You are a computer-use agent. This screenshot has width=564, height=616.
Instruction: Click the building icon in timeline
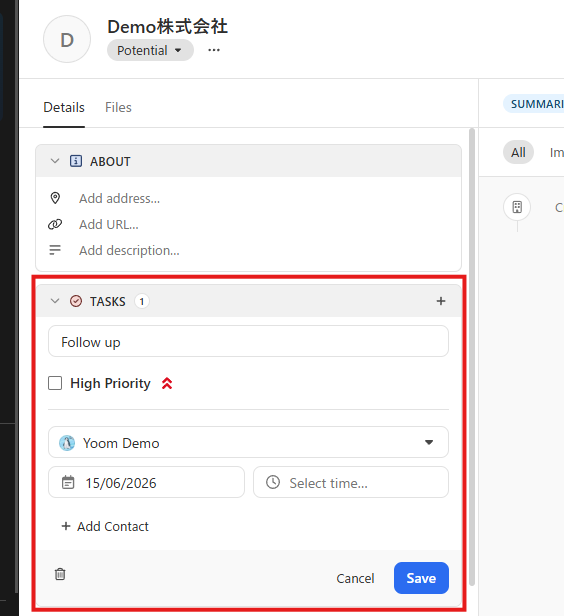(x=517, y=207)
